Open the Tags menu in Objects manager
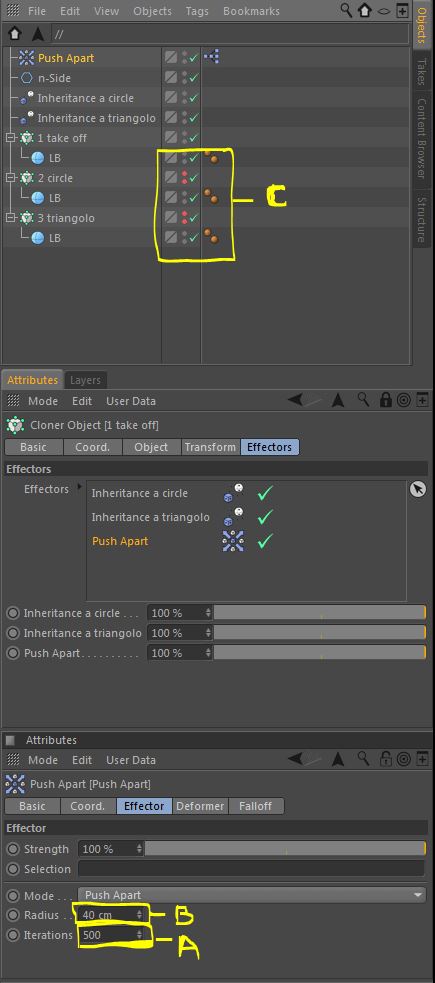This screenshot has width=435, height=983. click(197, 11)
